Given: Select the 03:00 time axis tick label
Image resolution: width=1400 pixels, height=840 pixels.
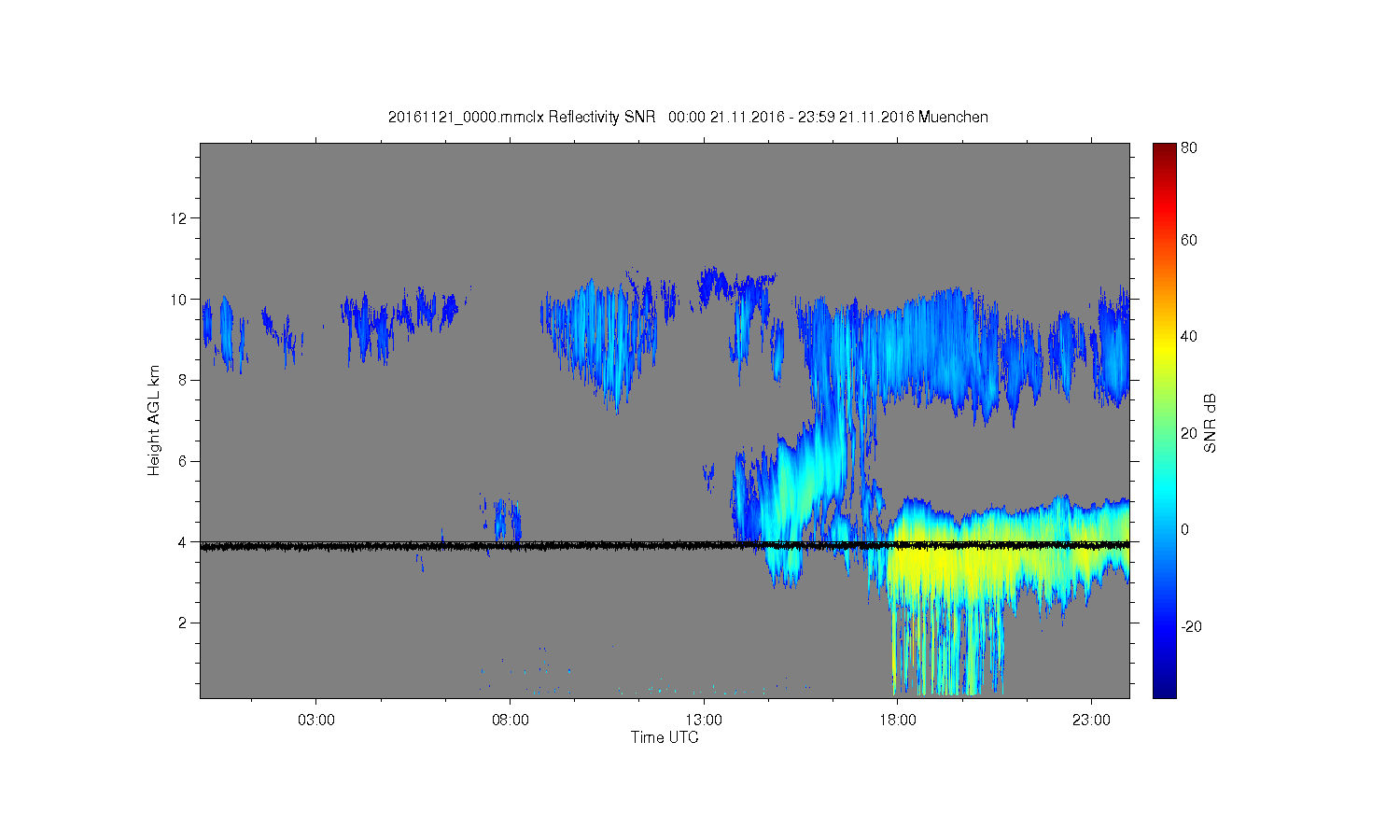Looking at the screenshot, I should coord(316,721).
